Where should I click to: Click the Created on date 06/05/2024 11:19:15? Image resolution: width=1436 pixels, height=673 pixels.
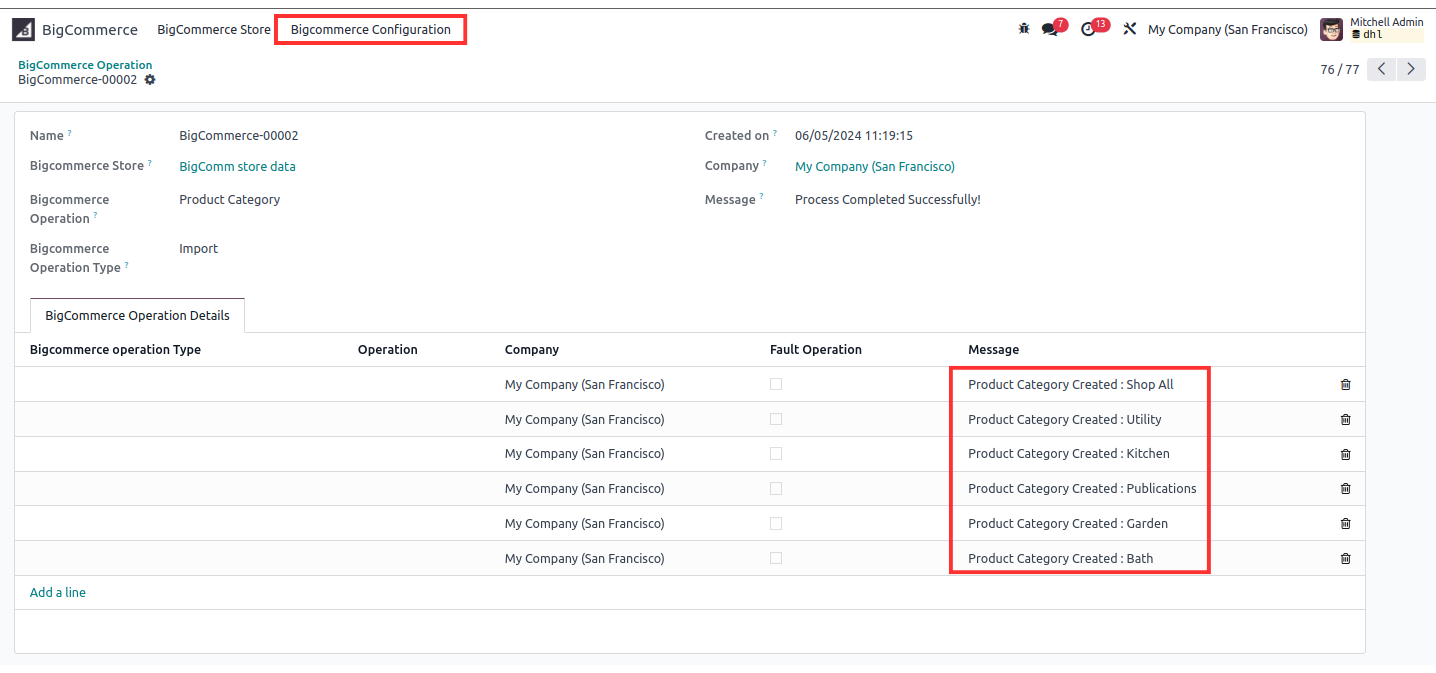tap(854, 136)
